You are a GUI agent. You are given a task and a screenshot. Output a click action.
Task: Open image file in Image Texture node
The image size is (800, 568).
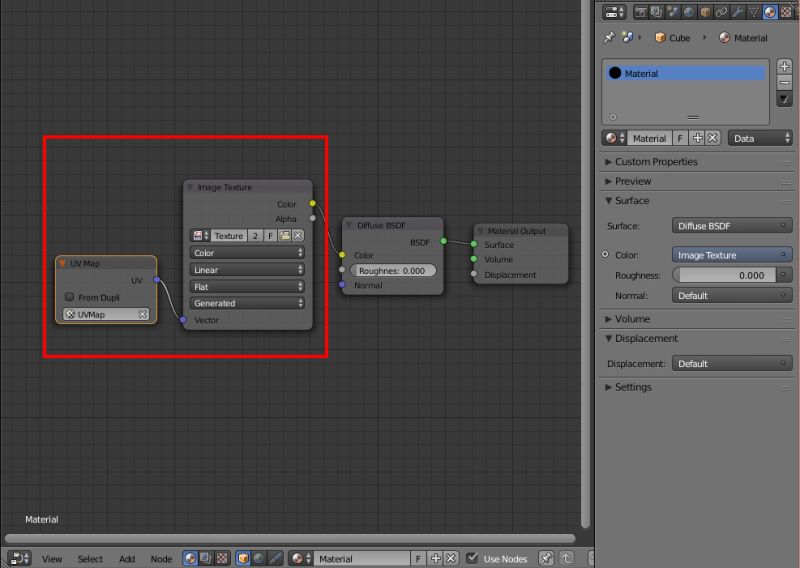coord(285,235)
